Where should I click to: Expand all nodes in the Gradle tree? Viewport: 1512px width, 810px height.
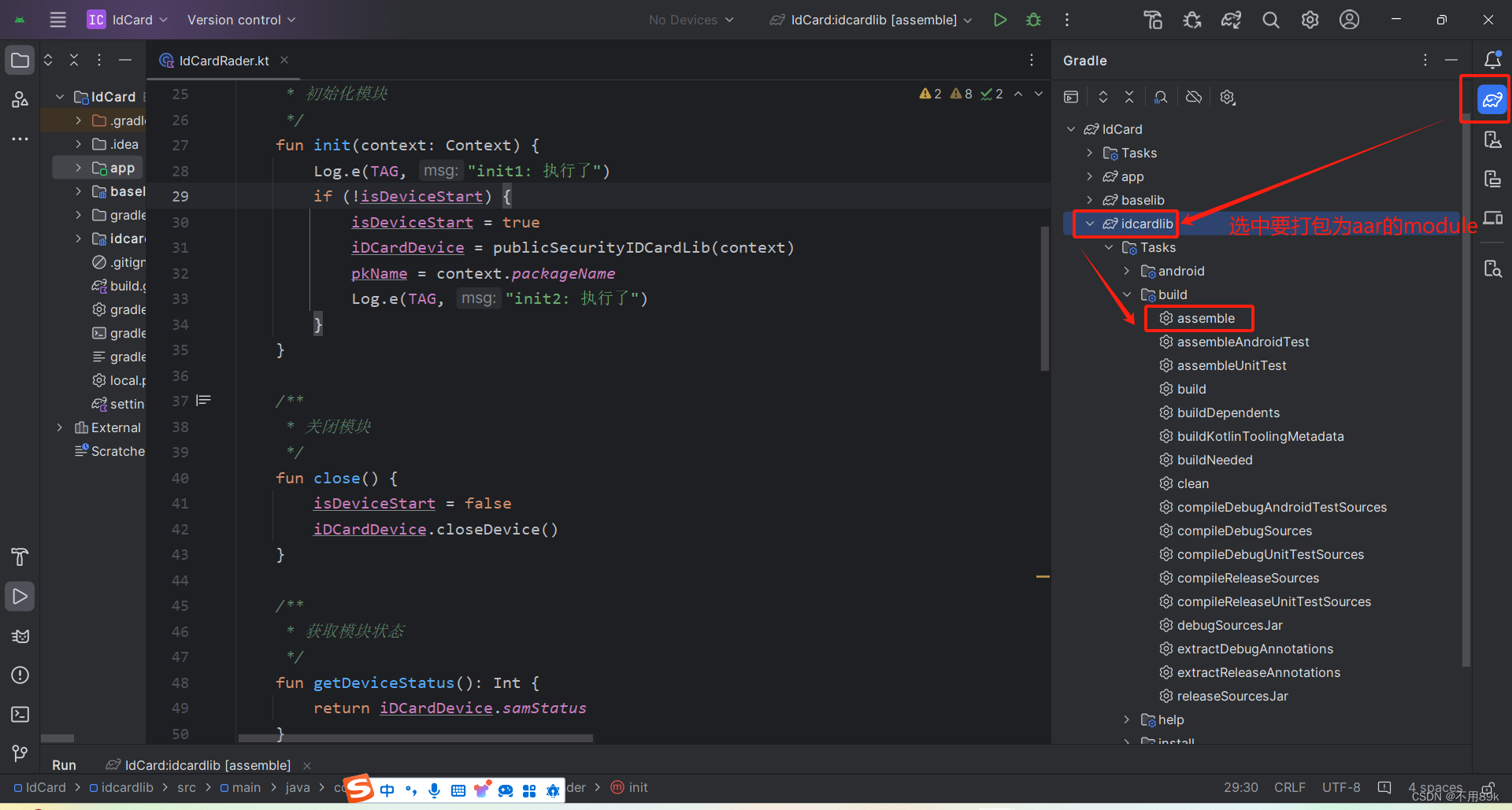click(1102, 96)
